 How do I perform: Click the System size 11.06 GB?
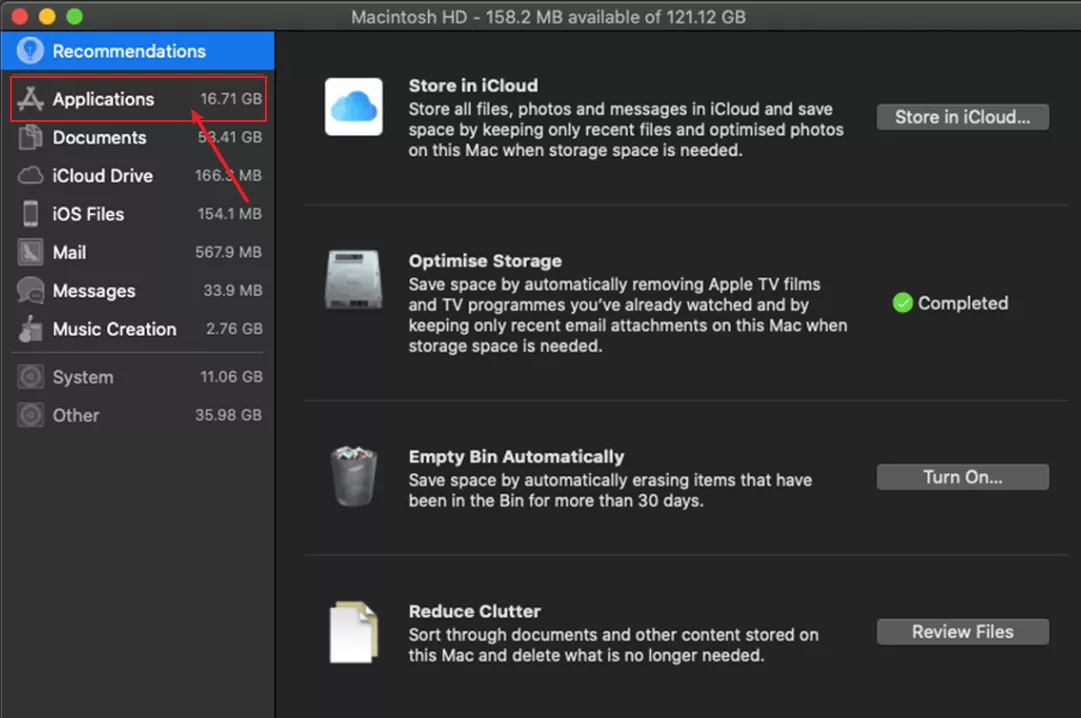point(231,377)
